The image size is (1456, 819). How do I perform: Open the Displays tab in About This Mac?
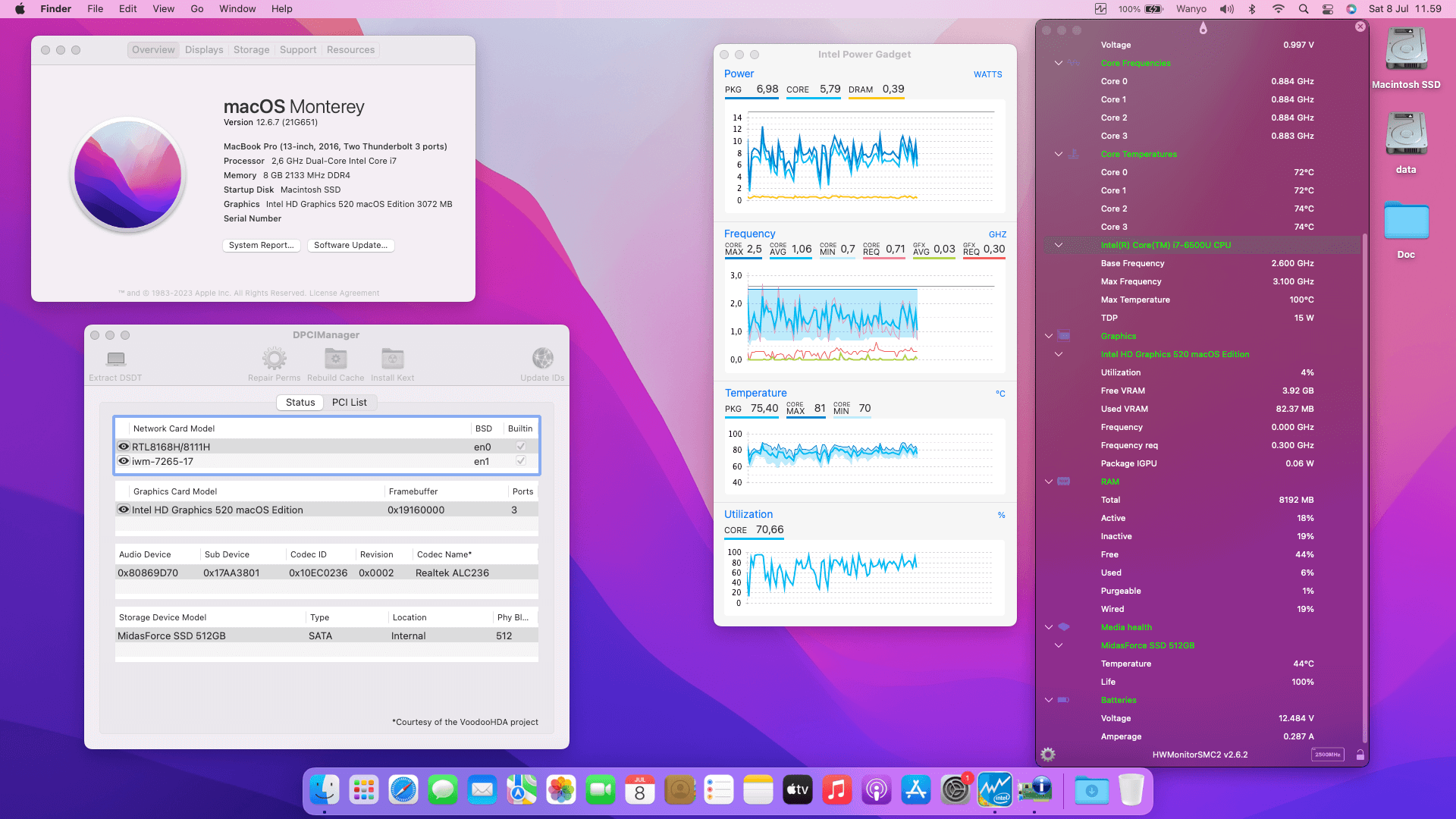pos(203,49)
